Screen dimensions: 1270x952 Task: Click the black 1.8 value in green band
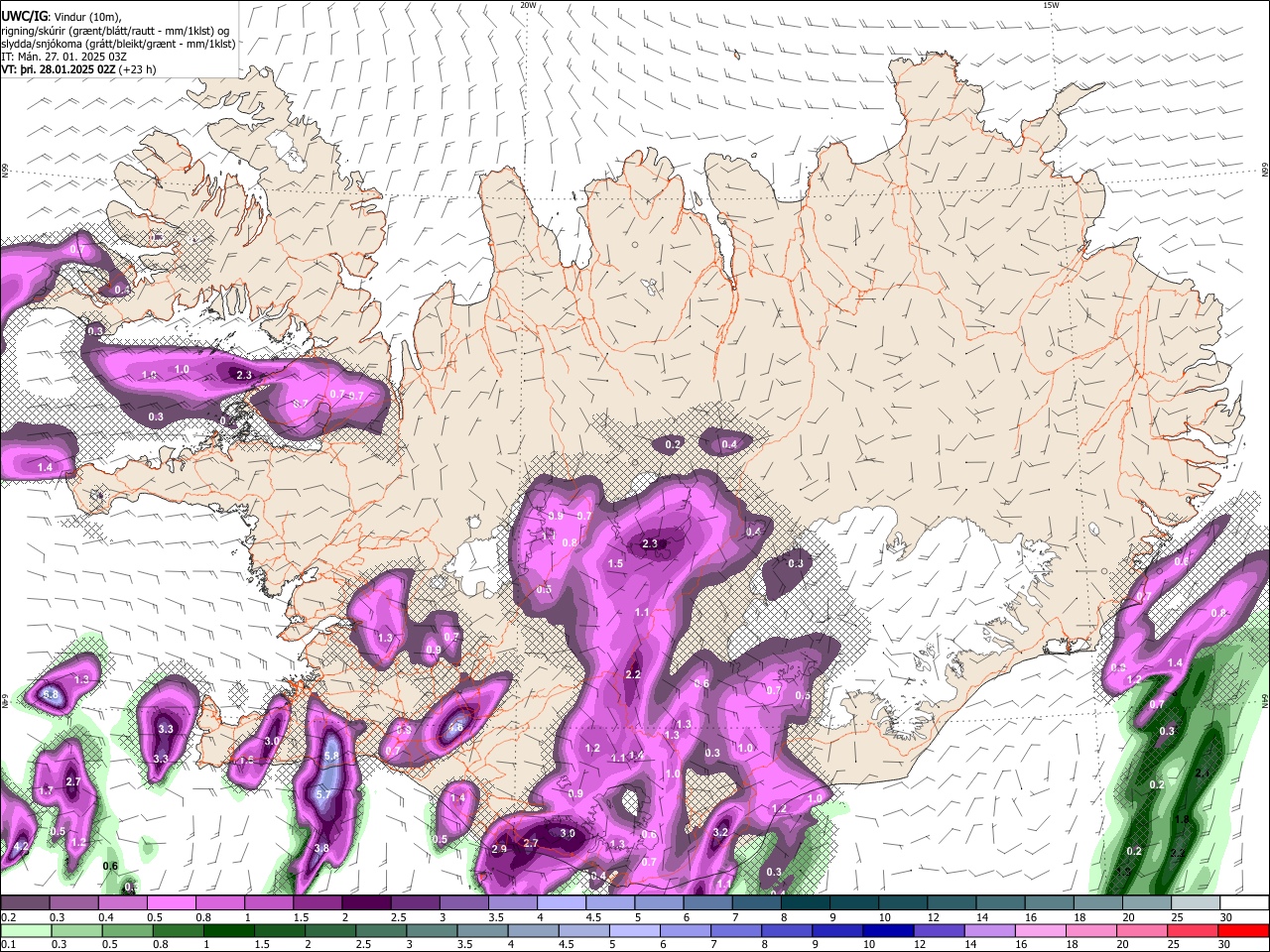[x=1181, y=820]
